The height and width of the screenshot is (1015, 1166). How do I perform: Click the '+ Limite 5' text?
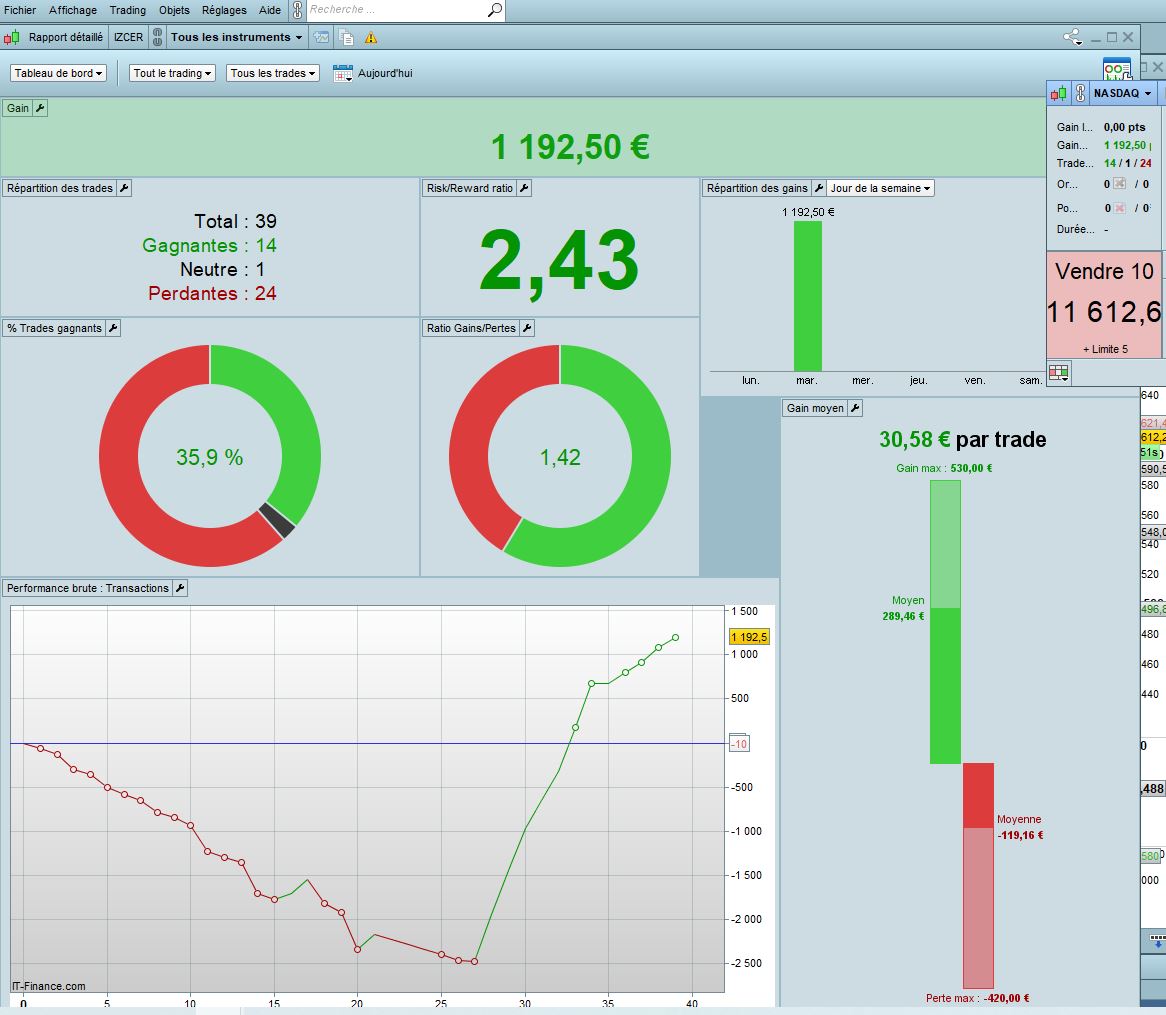coord(1105,349)
